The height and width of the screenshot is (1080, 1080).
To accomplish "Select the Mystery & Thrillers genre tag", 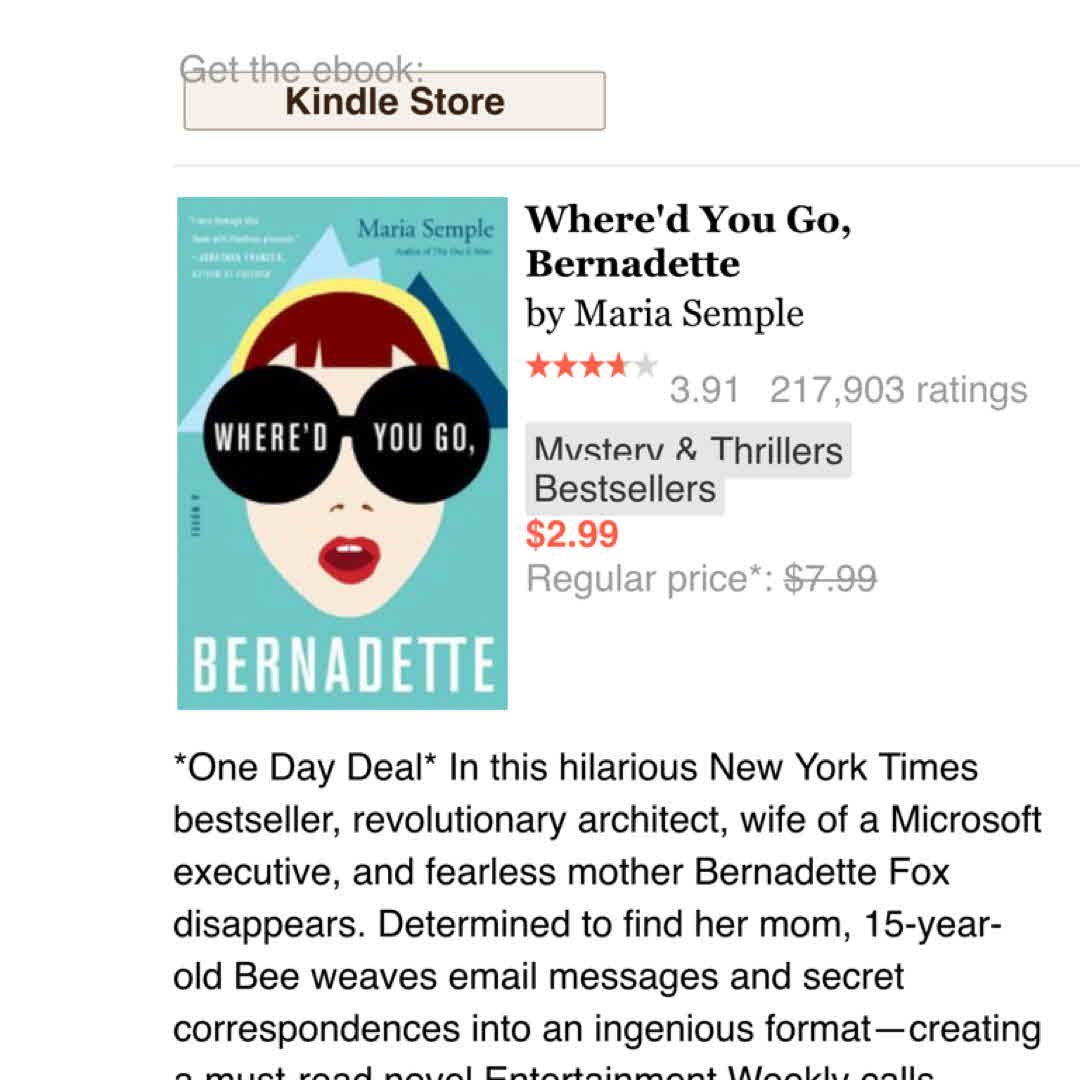I will pos(688,450).
